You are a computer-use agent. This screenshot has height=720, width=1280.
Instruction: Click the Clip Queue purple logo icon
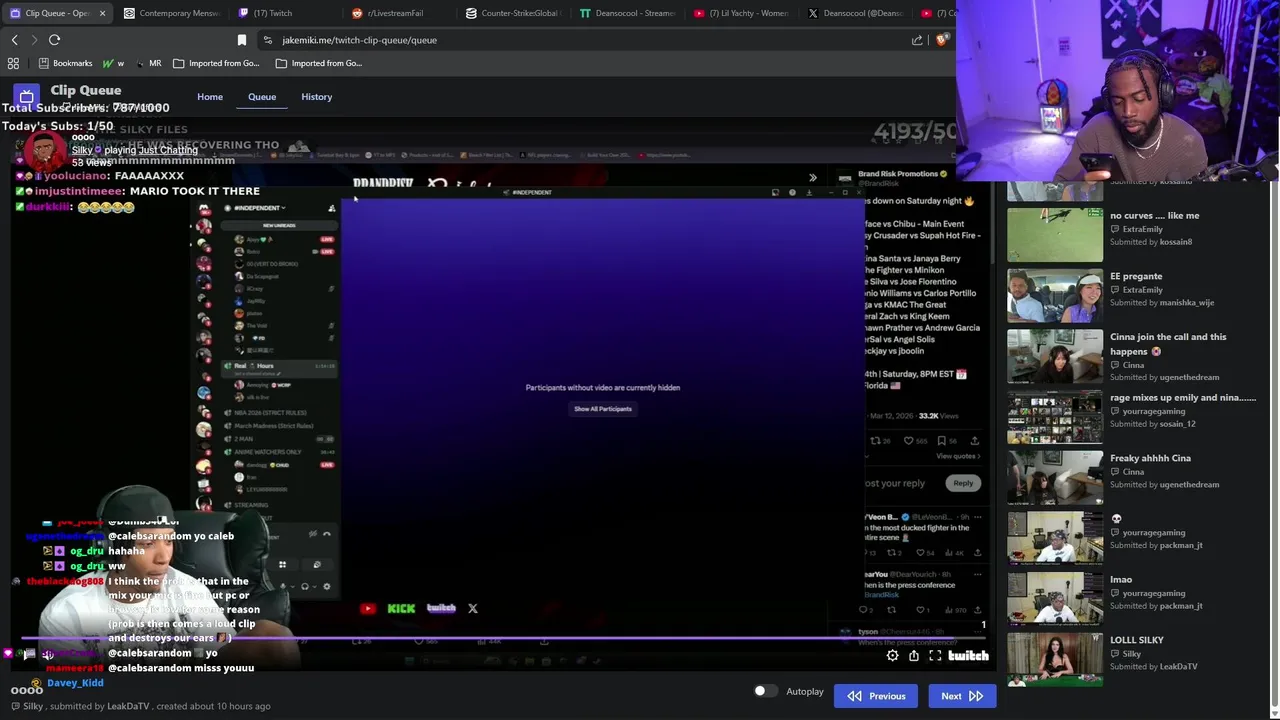pyautogui.click(x=26, y=97)
